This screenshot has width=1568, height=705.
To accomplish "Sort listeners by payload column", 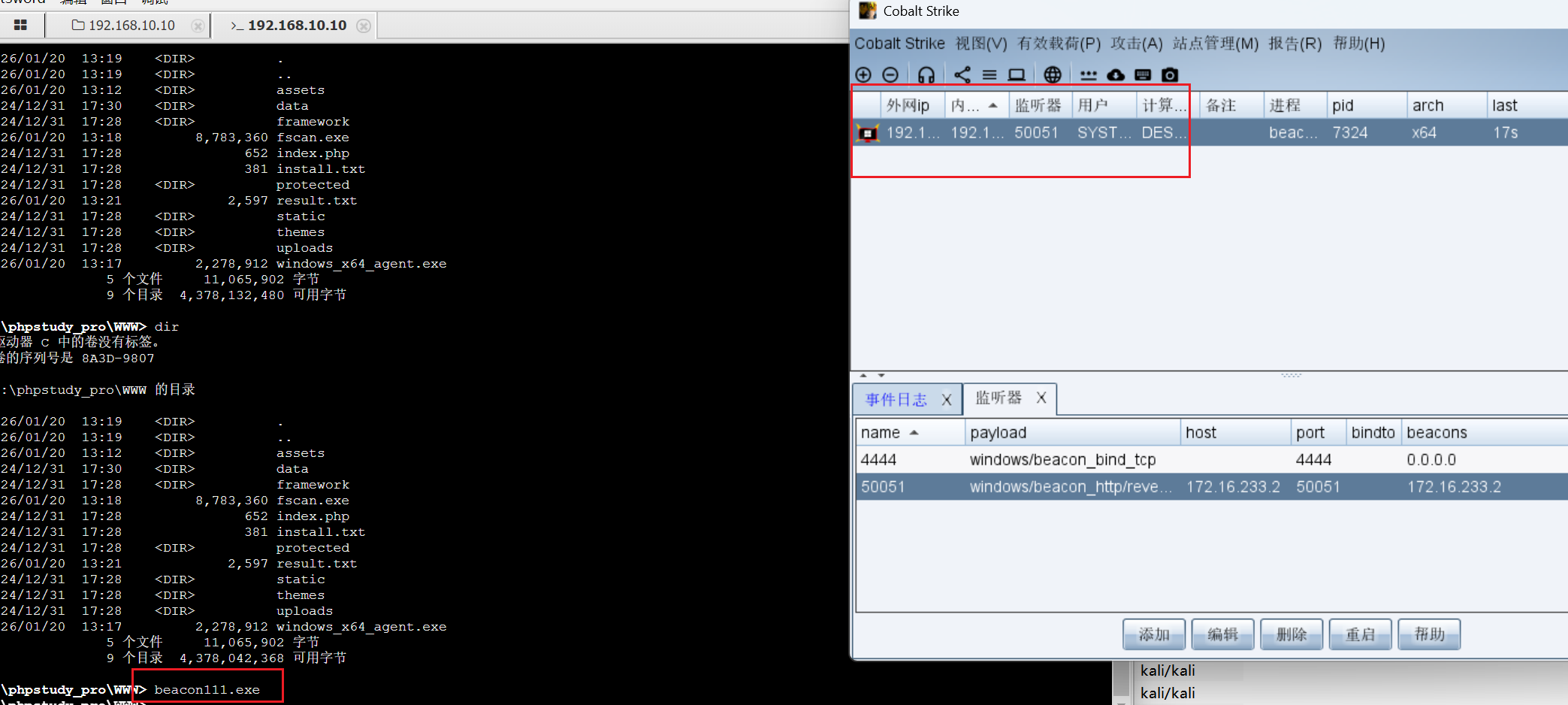I will [1072, 433].
